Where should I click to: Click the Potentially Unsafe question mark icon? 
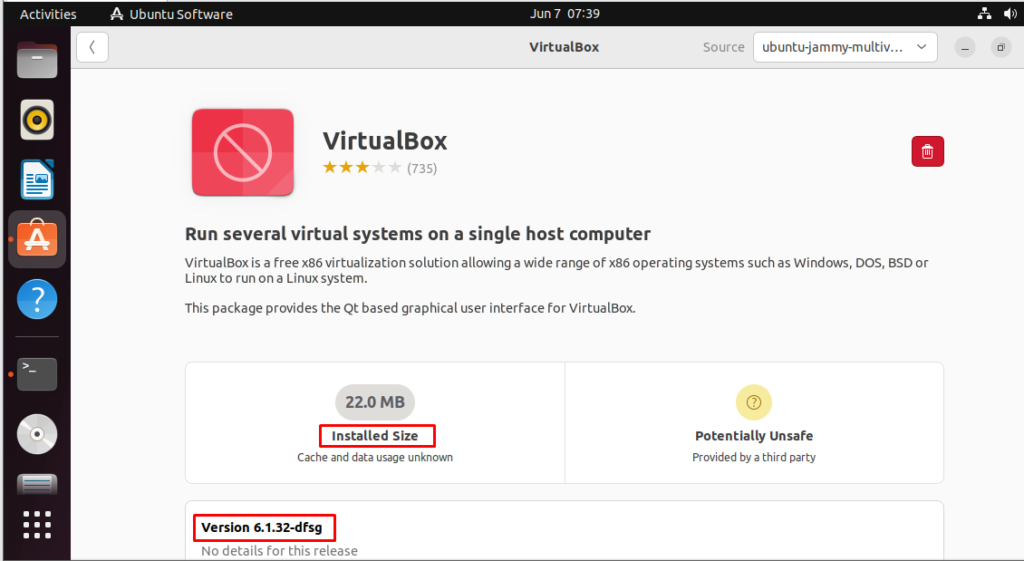754,402
